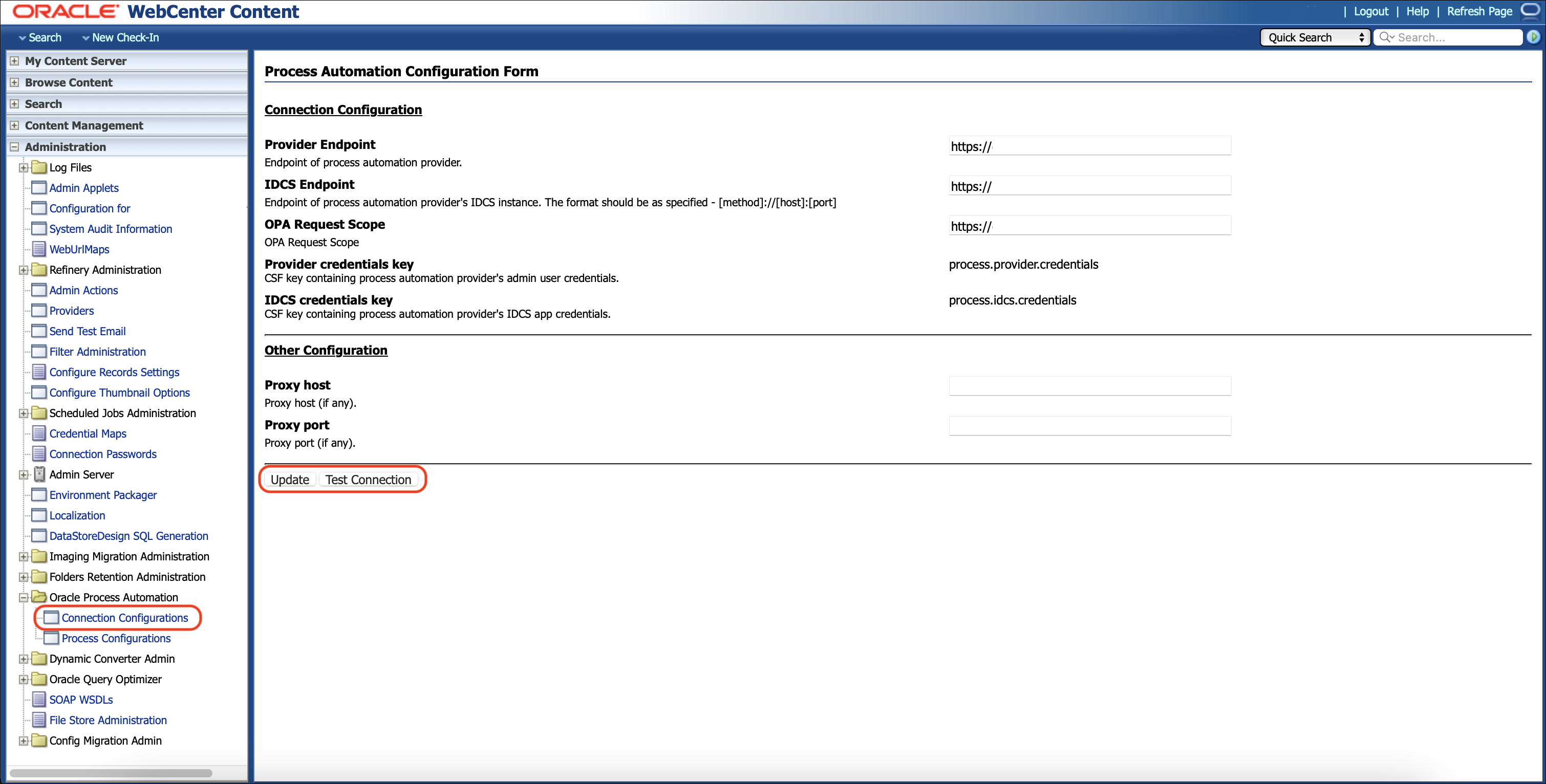Click the Refinery Administration folder icon

(38, 269)
